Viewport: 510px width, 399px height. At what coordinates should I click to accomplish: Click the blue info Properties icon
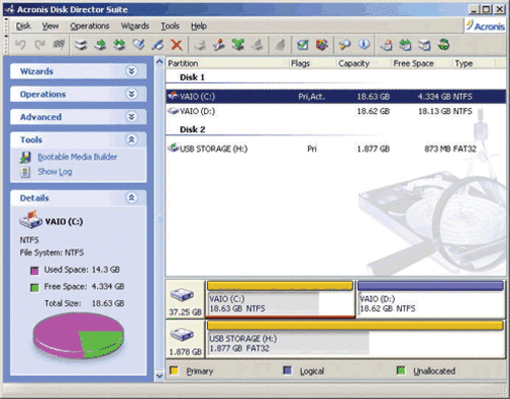click(x=364, y=45)
